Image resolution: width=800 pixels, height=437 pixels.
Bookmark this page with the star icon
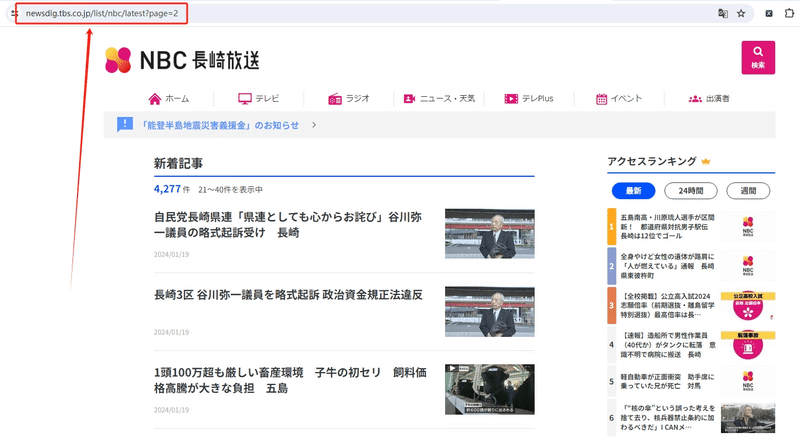[x=741, y=13]
